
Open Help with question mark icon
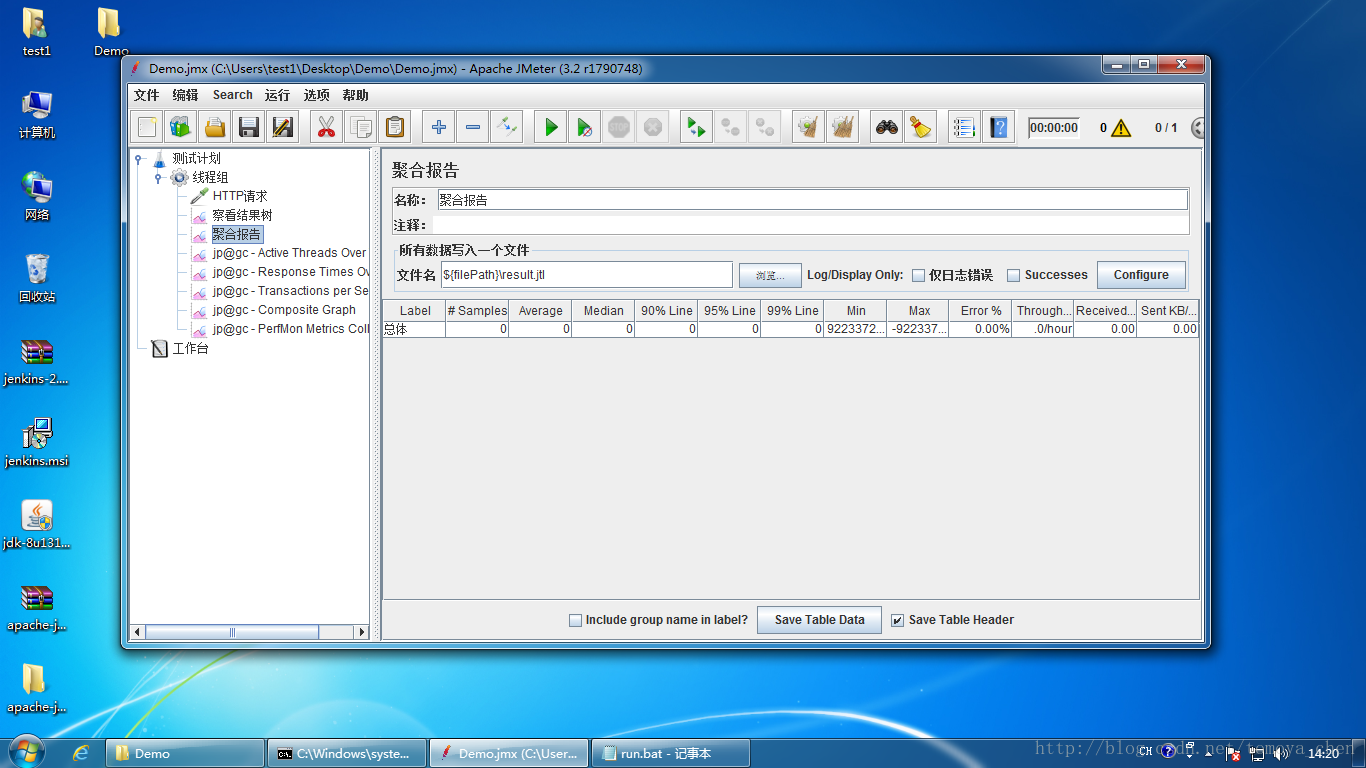coord(998,127)
